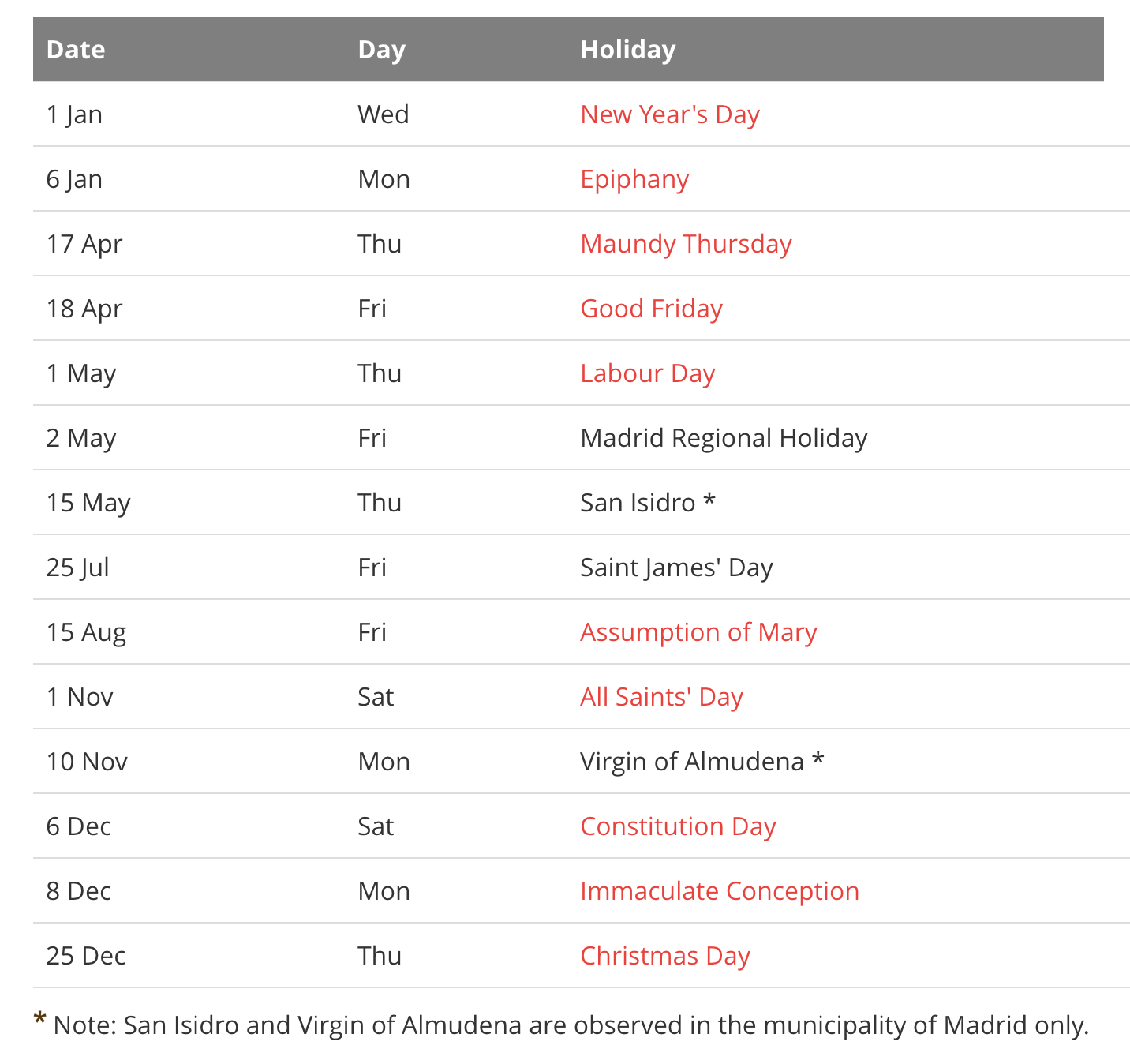Follow the Constitution Day link
The height and width of the screenshot is (1064, 1130).
[678, 826]
